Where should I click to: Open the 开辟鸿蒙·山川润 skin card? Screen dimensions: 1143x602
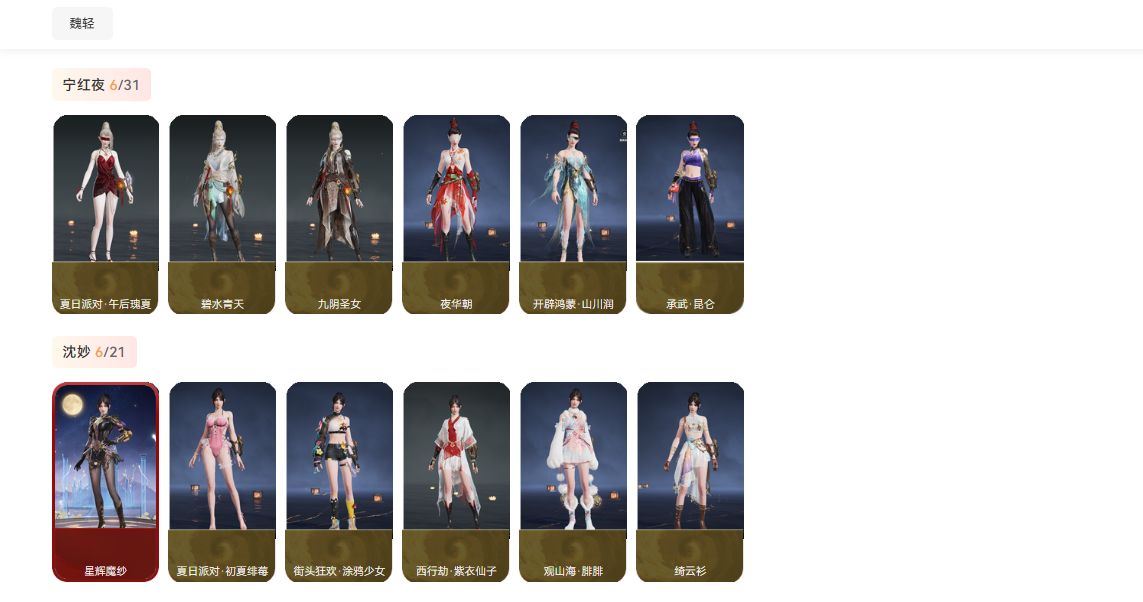pos(573,214)
